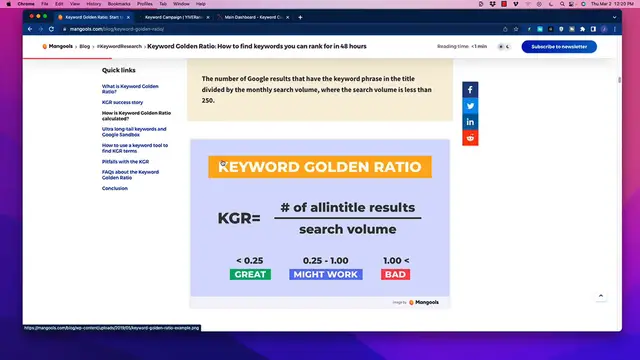The image size is (640, 360).
Task: Open Spotlight search in the menu bar
Action: pos(562,4)
